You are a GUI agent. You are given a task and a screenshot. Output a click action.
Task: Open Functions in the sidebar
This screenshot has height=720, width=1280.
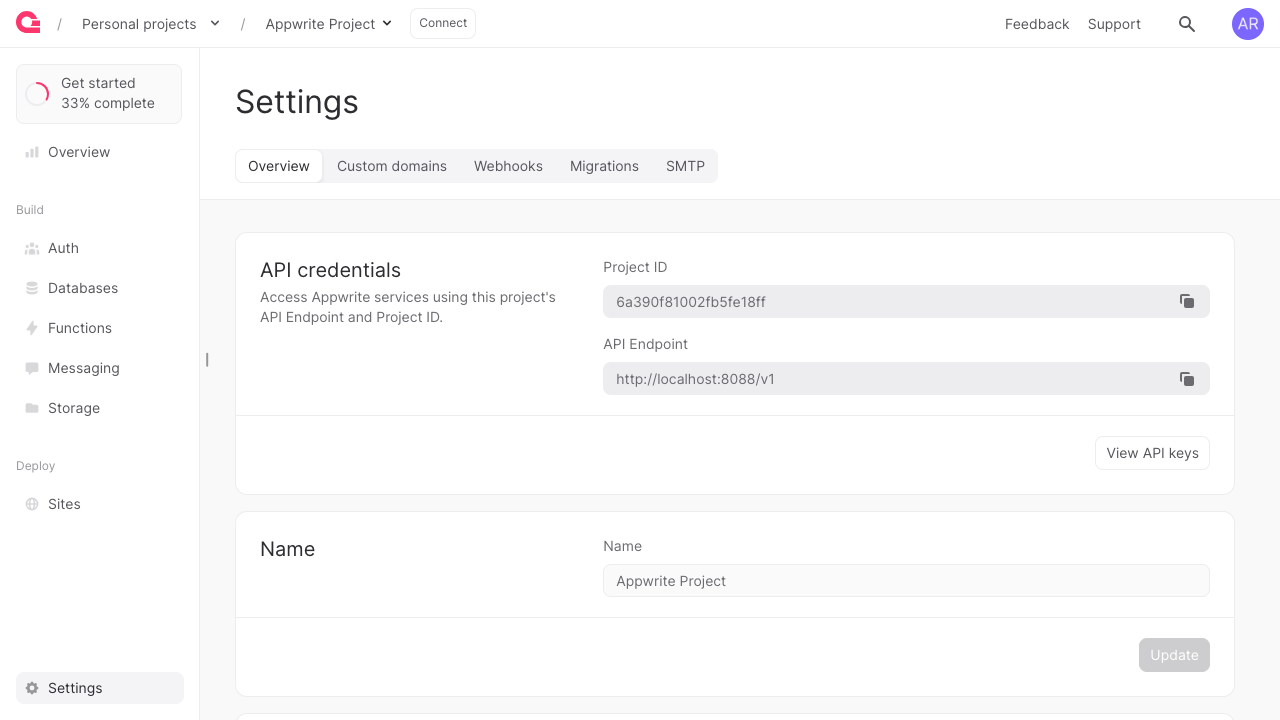pos(100,328)
